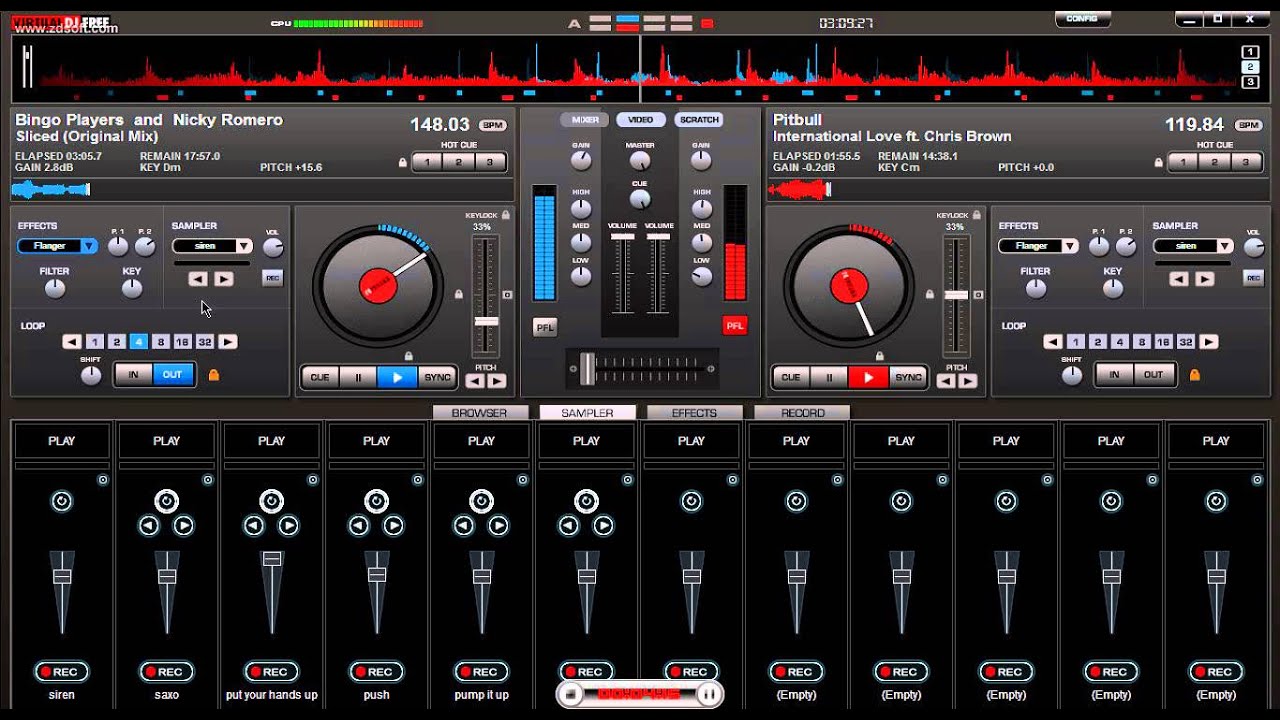The height and width of the screenshot is (720, 1280).
Task: Select previous sample on left deck sampler
Action: coord(198,279)
